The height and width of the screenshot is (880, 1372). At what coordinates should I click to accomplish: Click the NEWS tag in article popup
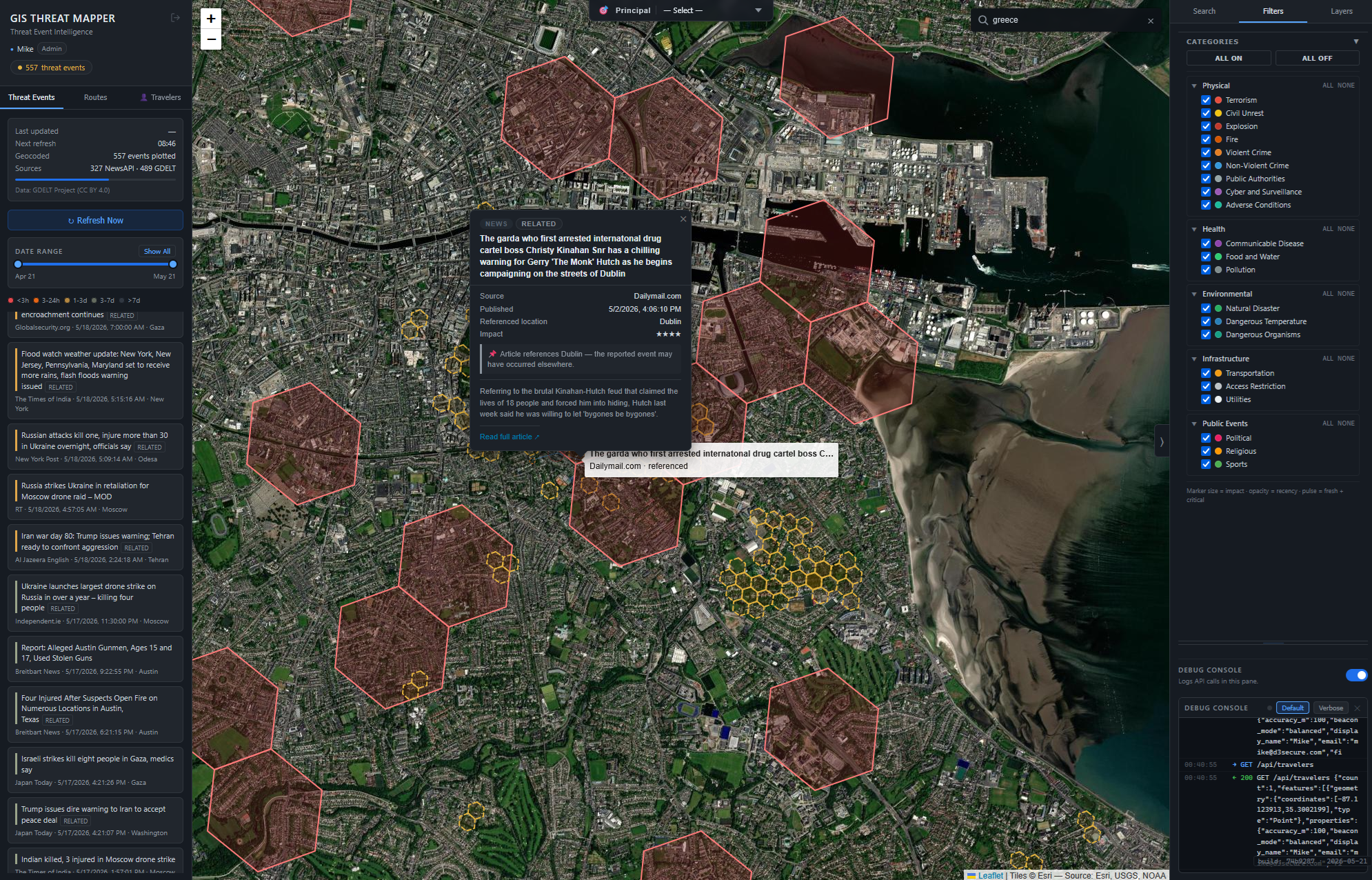(496, 224)
